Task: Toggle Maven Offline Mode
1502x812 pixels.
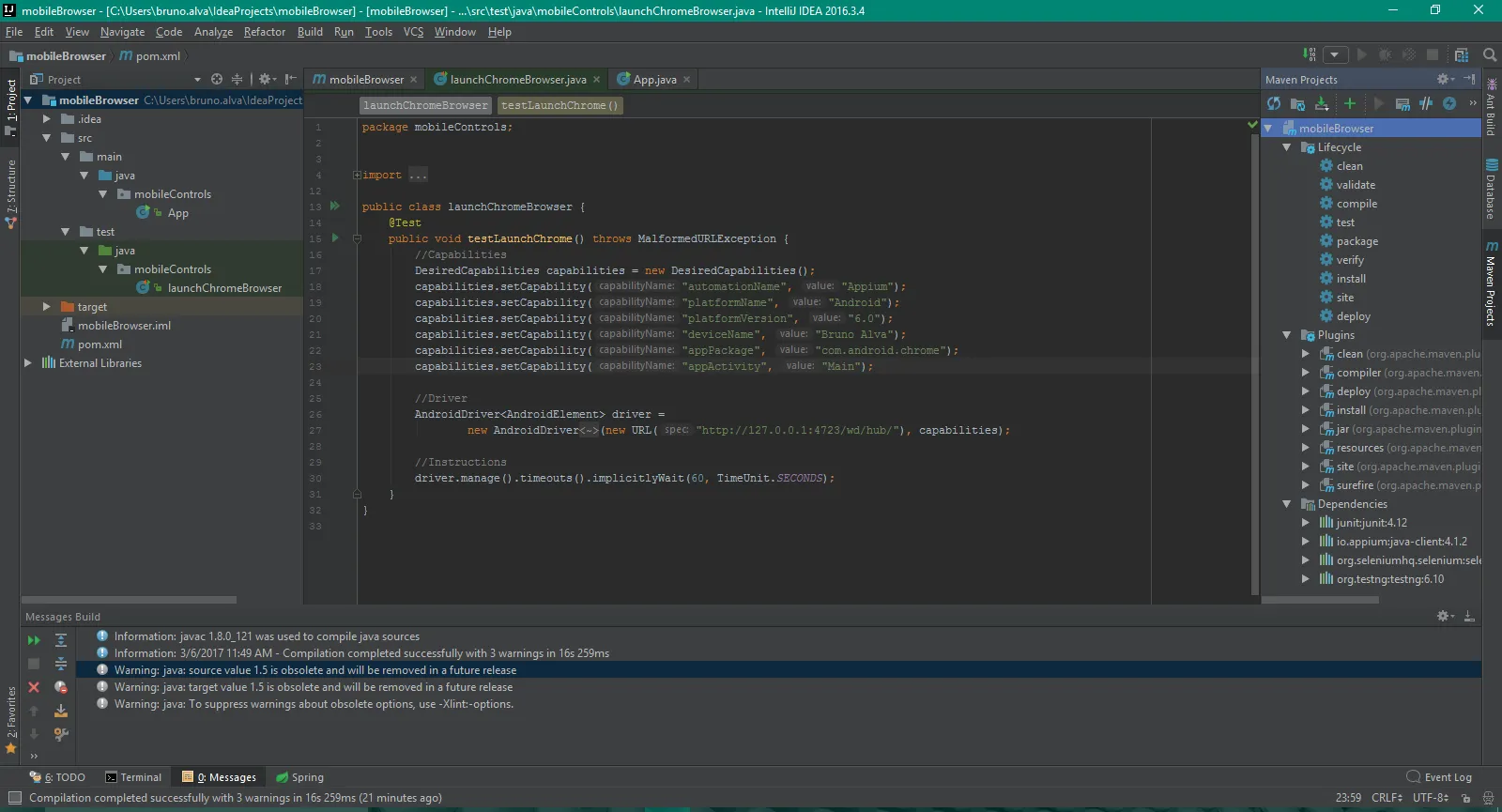Action: pyautogui.click(x=1426, y=104)
